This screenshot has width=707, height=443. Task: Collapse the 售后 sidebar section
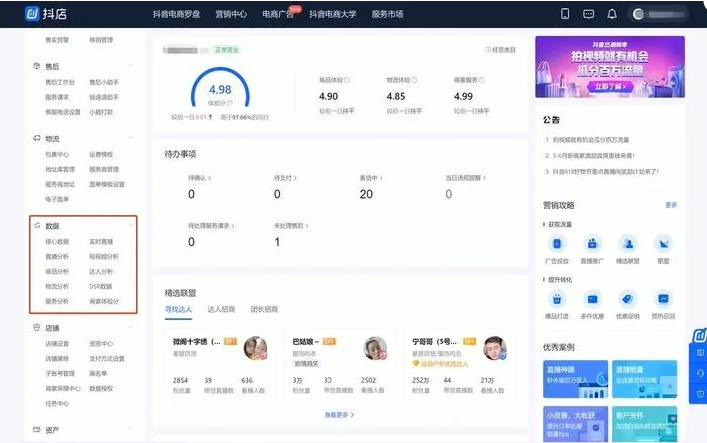(130, 66)
